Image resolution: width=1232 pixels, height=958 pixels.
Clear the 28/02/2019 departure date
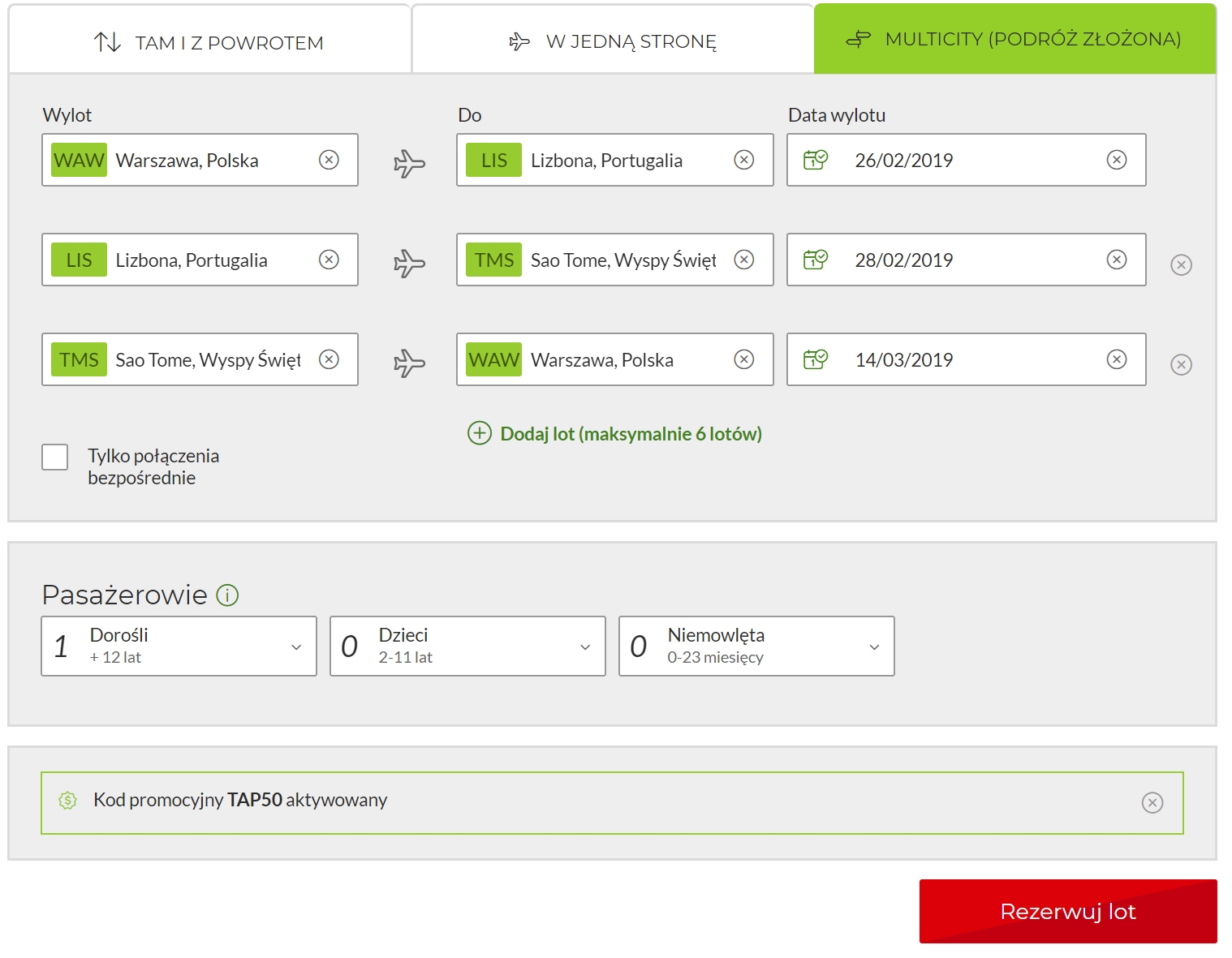1117,260
